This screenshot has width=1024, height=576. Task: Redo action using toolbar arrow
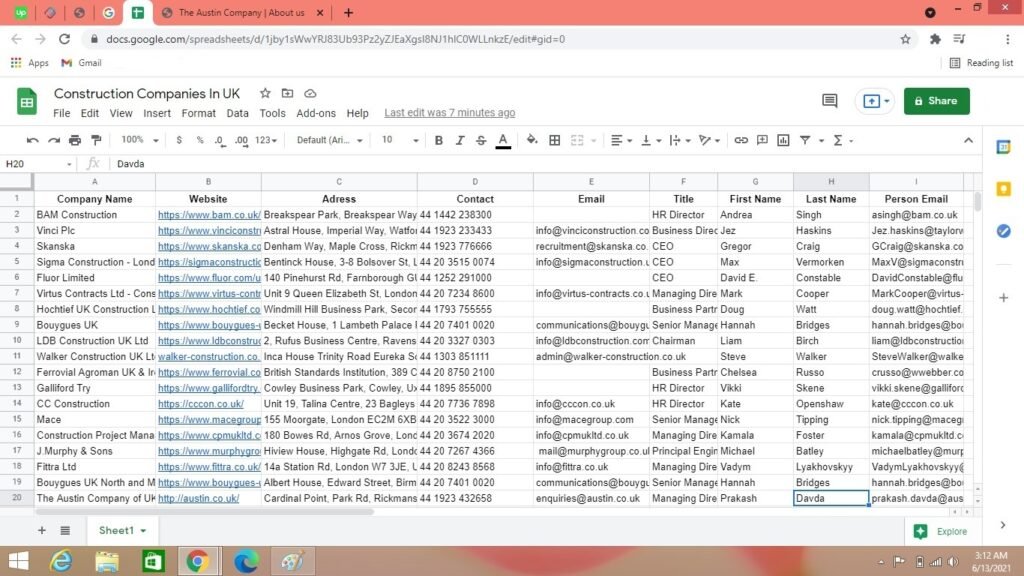[54, 140]
